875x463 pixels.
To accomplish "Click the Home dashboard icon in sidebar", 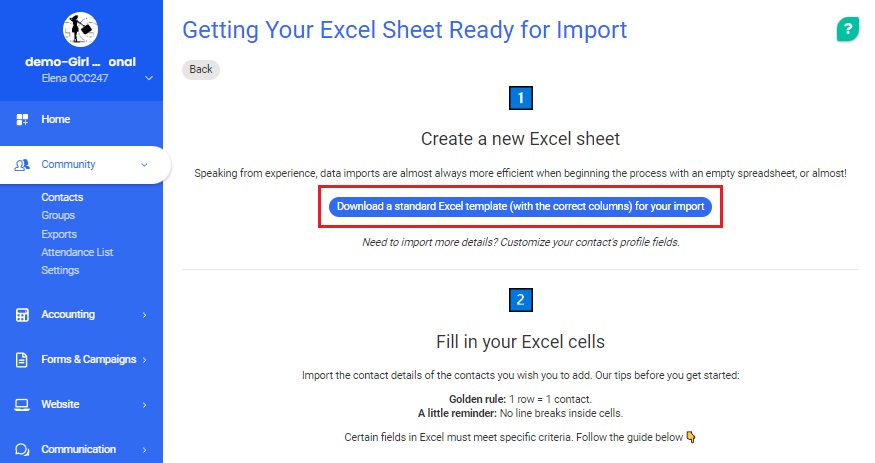I will (22, 120).
